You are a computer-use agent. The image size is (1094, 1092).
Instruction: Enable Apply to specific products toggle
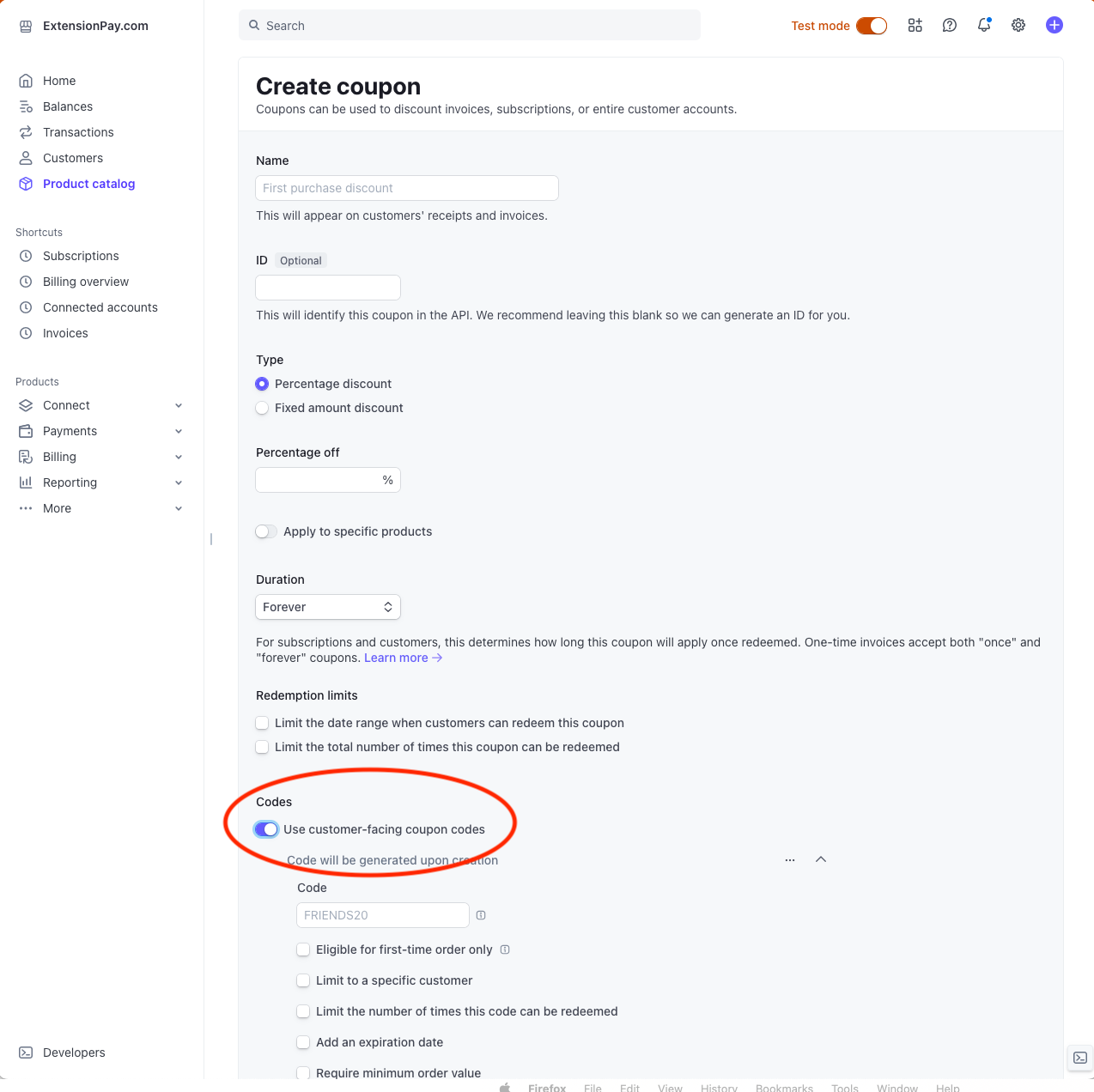click(x=266, y=531)
